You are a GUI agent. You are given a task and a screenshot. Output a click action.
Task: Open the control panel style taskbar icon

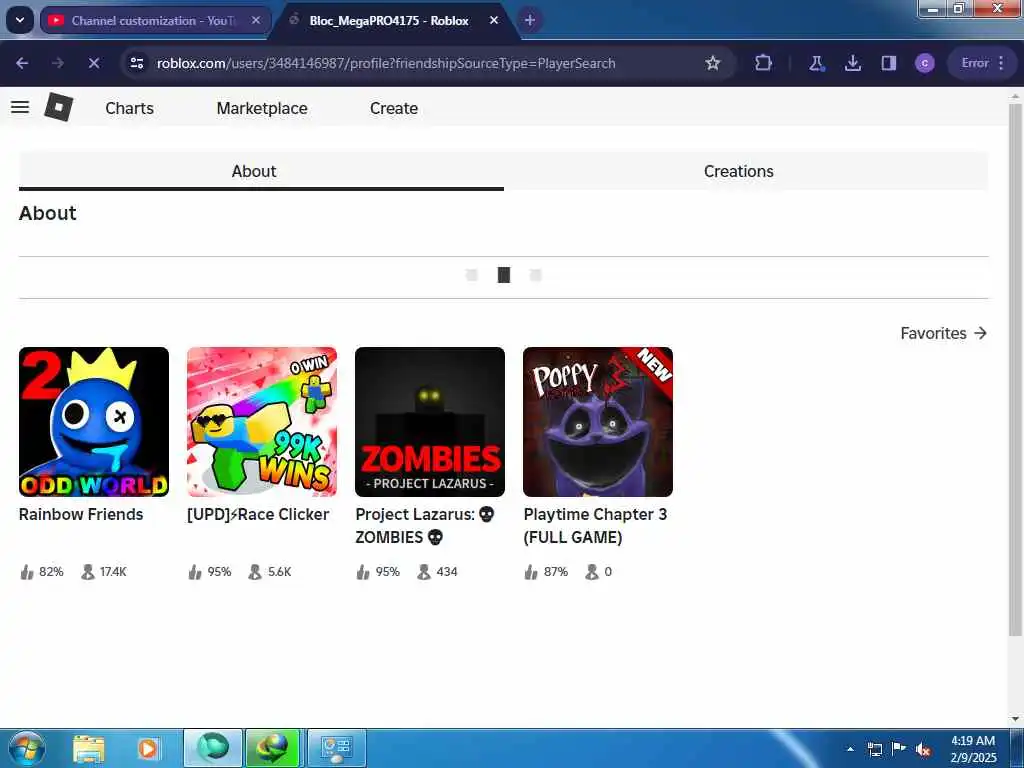337,748
